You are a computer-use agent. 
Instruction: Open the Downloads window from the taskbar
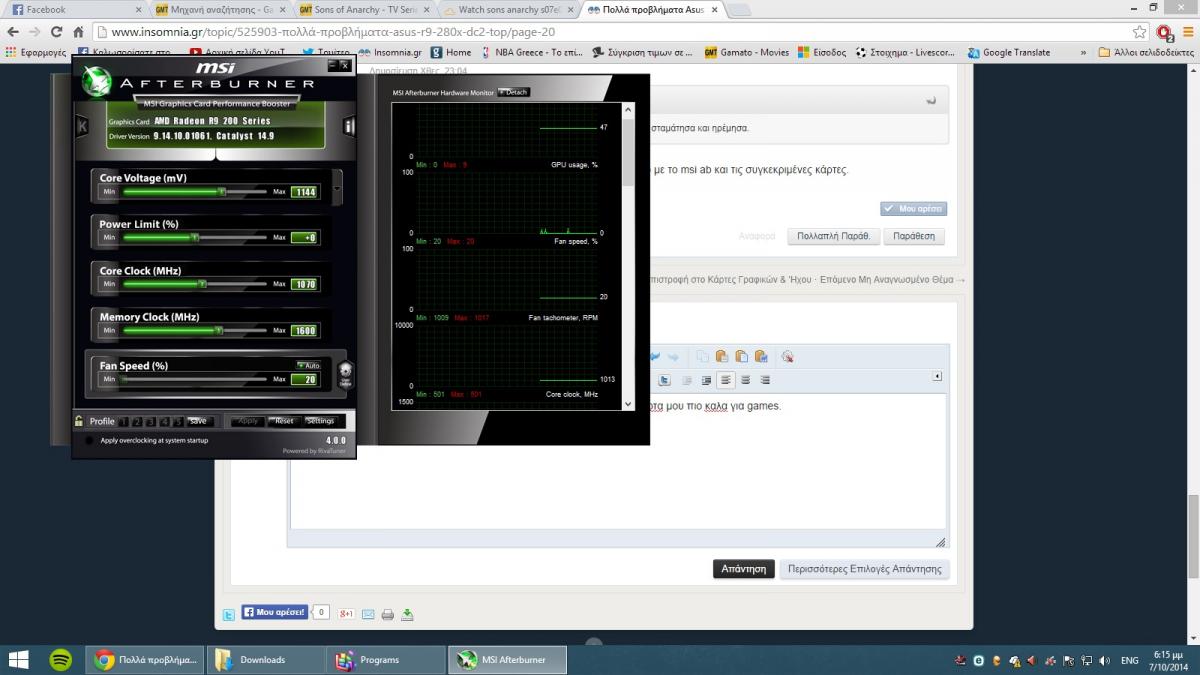[266, 660]
